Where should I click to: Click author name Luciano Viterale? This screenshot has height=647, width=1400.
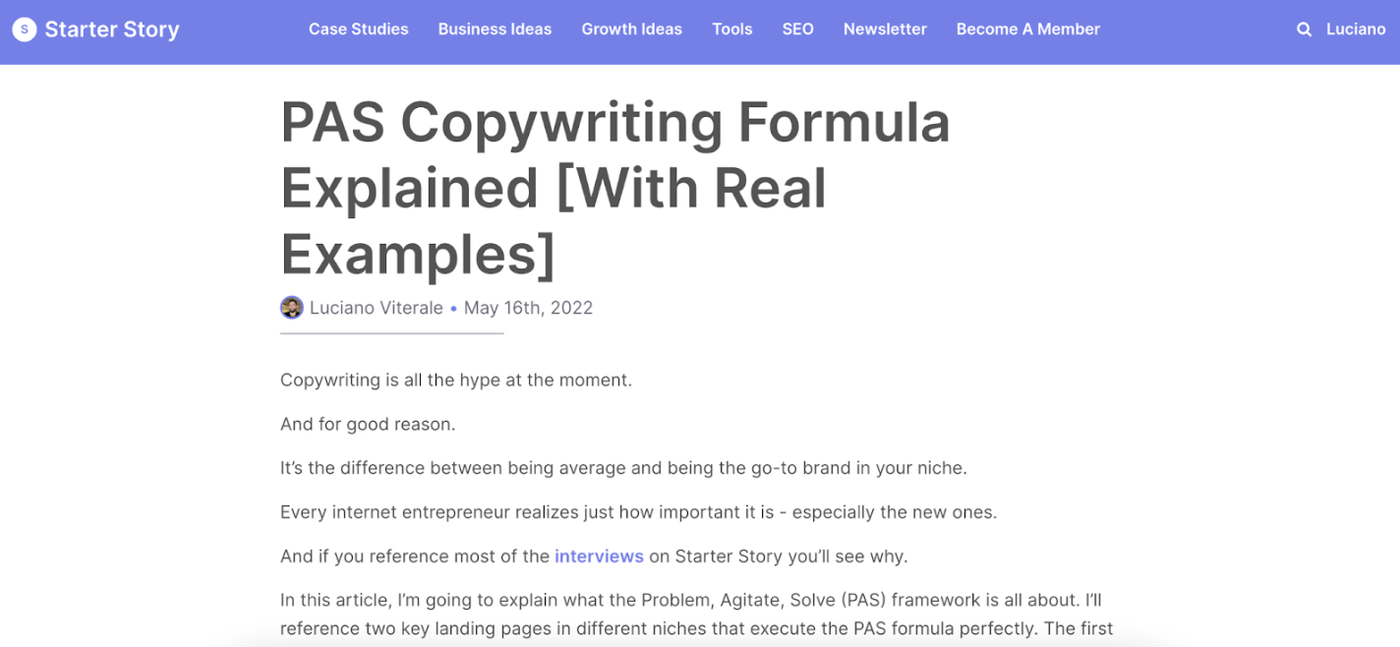376,308
